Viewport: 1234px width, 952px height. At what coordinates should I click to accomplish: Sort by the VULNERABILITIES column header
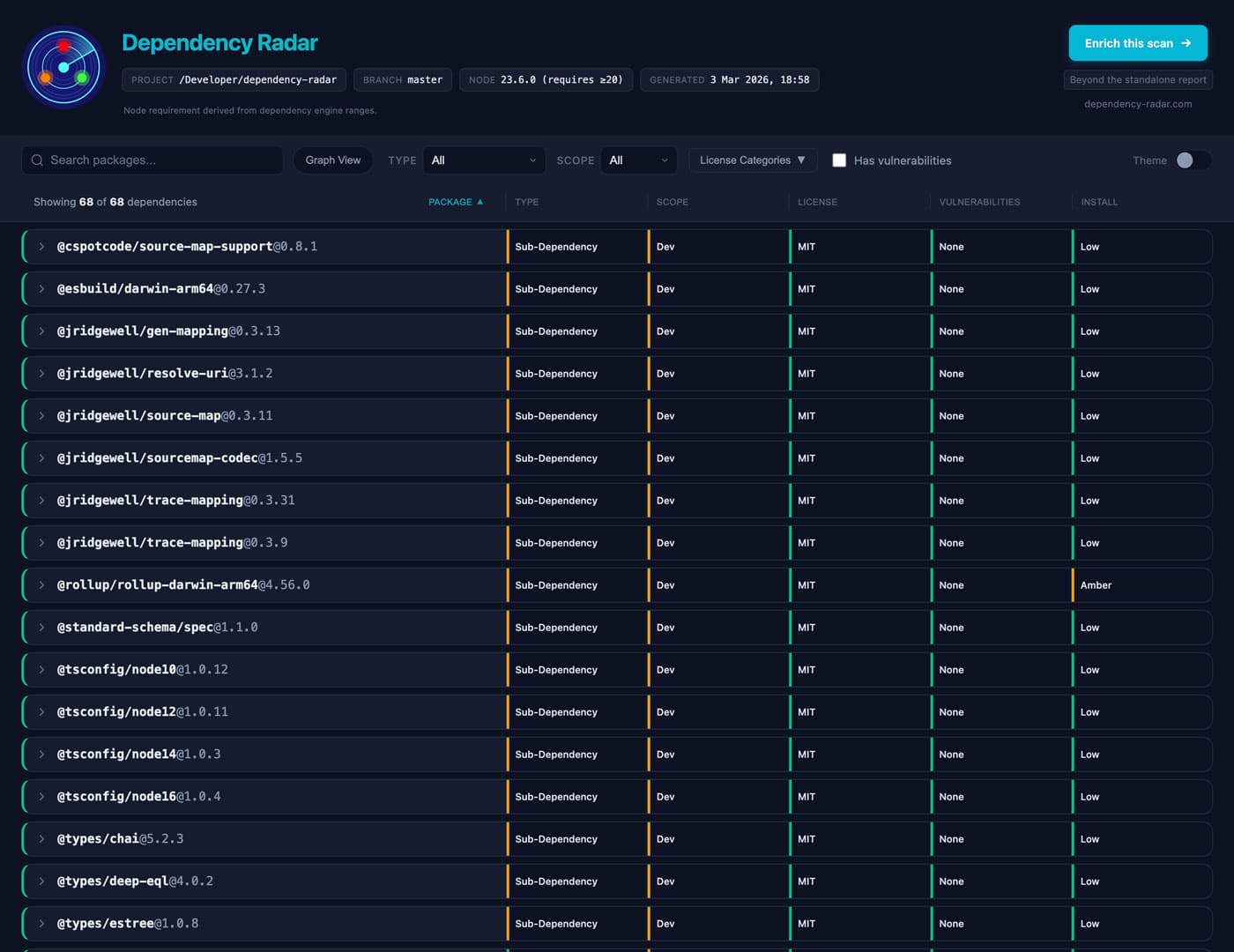[979, 202]
